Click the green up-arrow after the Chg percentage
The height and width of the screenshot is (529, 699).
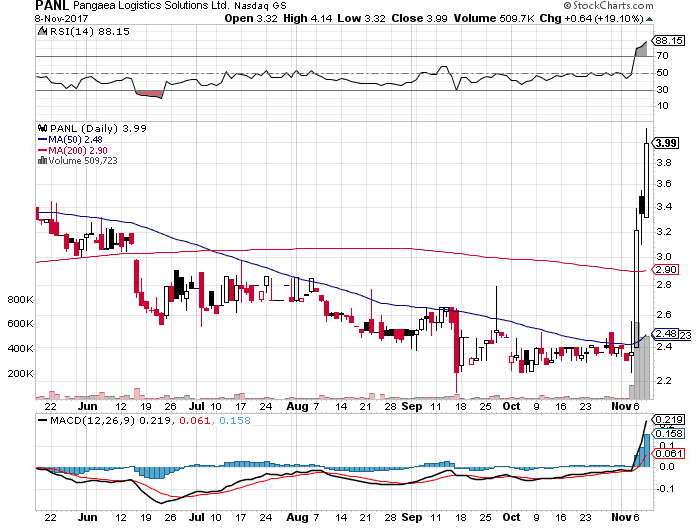[x=650, y=19]
